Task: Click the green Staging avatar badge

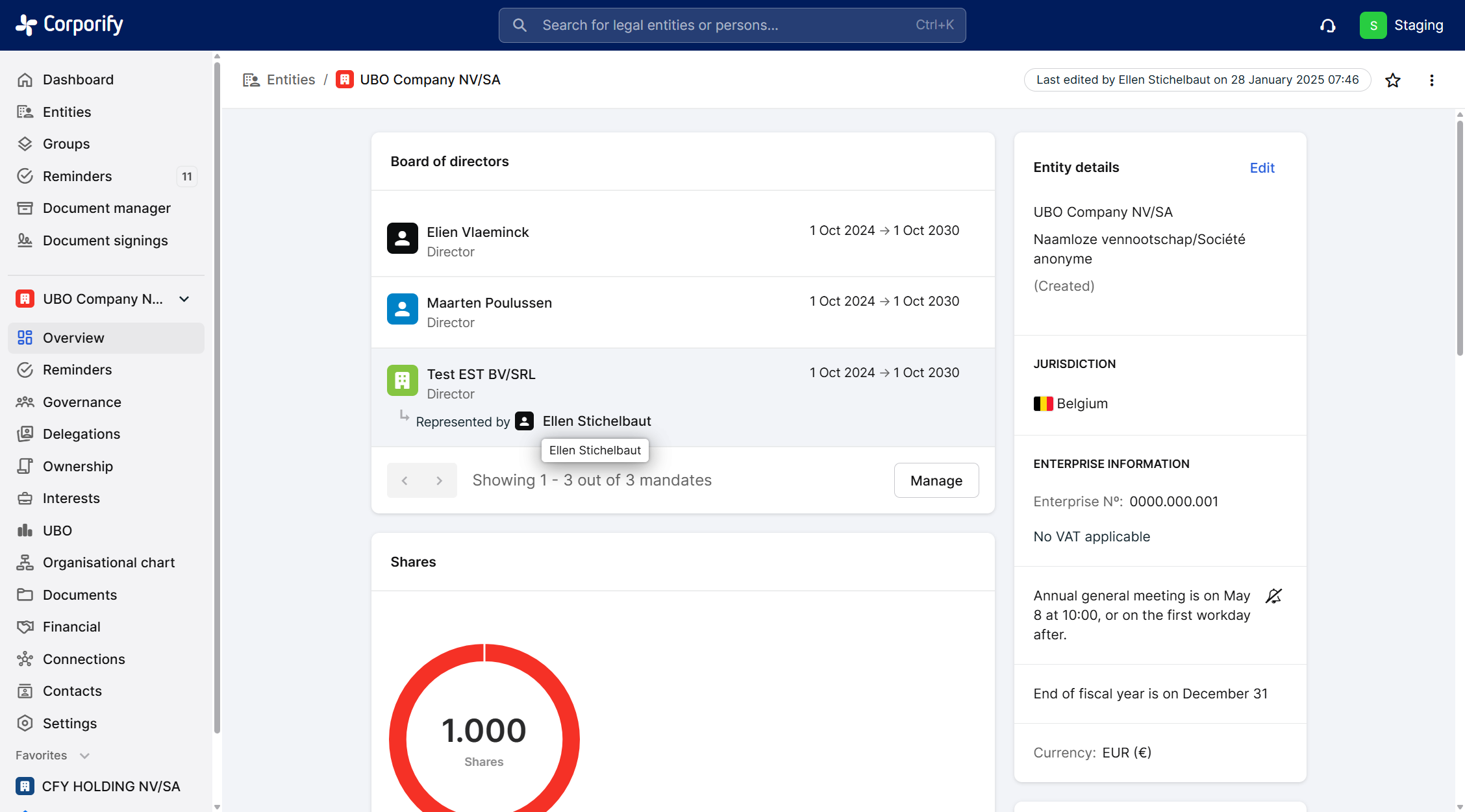Action: pyautogui.click(x=1373, y=25)
